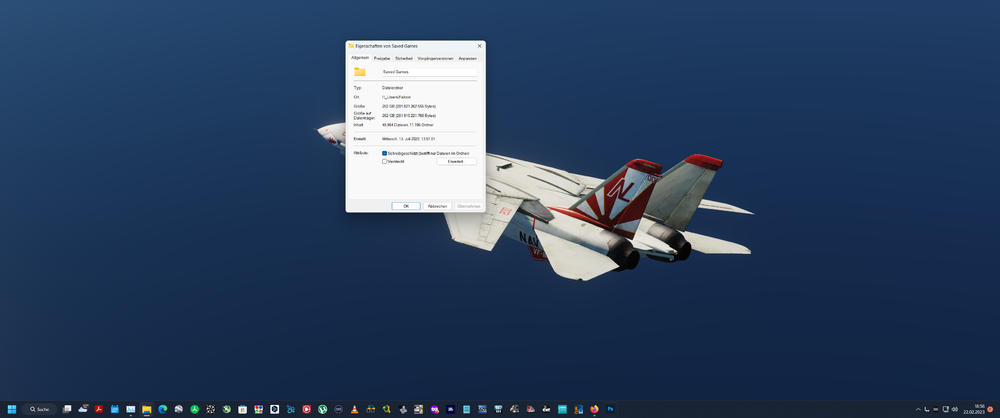Click the Dateiordner type value

[392, 87]
